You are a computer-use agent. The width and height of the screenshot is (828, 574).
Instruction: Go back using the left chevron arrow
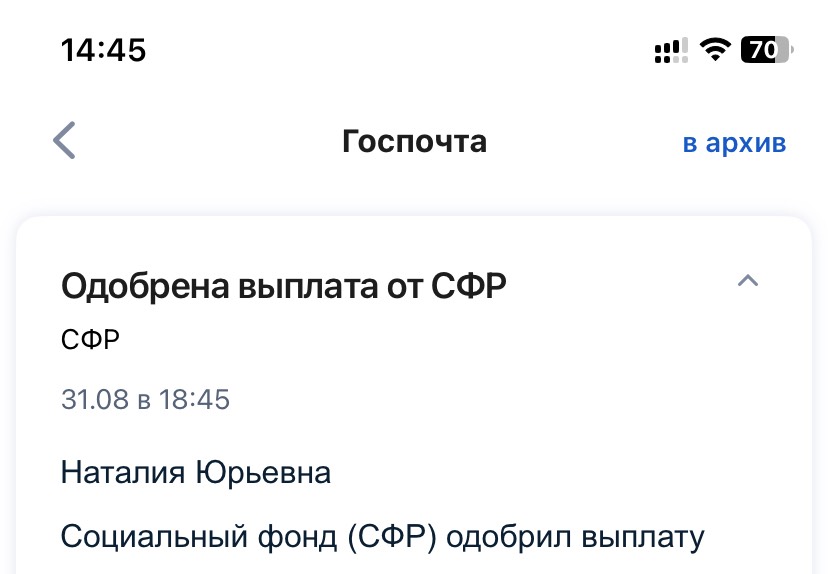[64, 140]
